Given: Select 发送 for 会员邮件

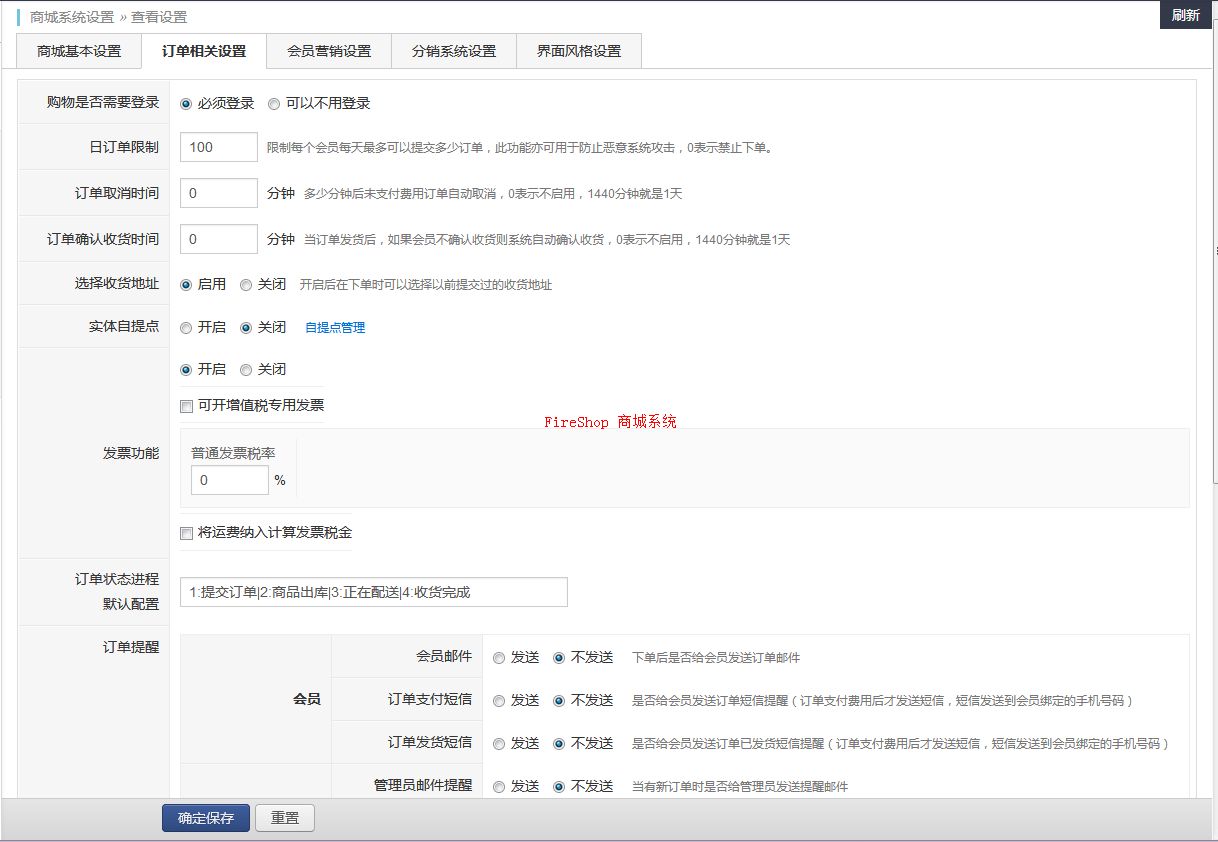Looking at the screenshot, I should click(x=499, y=658).
